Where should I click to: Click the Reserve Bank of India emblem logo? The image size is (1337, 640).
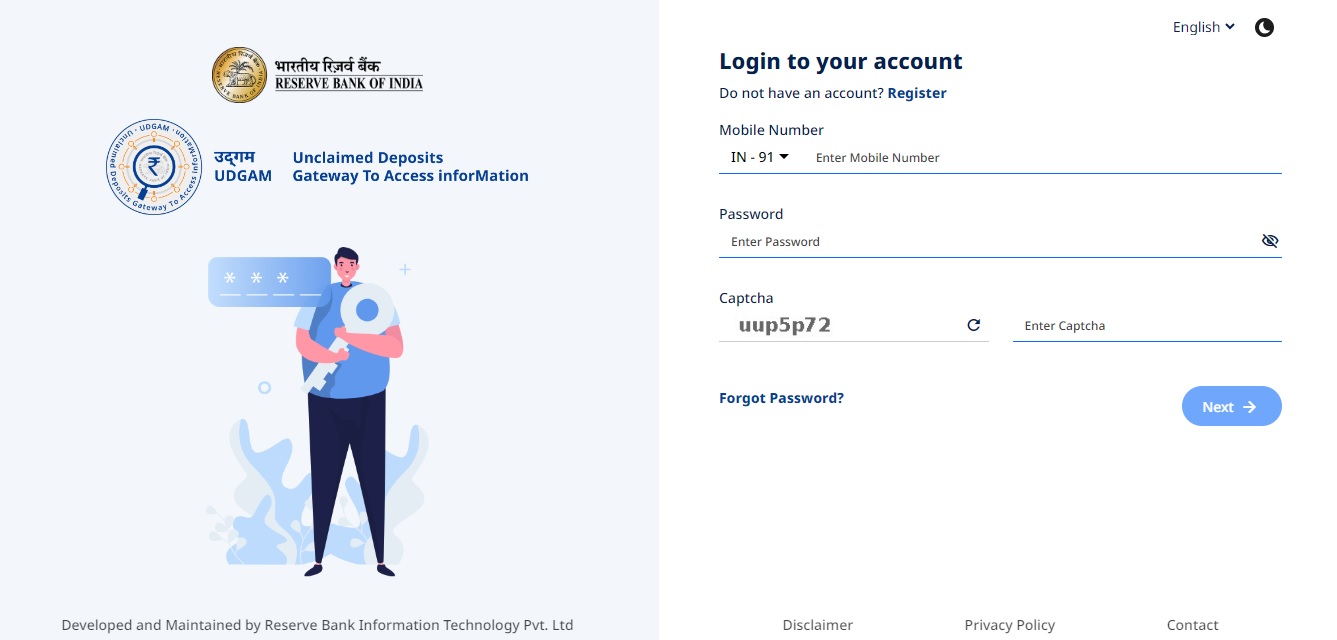(x=240, y=74)
